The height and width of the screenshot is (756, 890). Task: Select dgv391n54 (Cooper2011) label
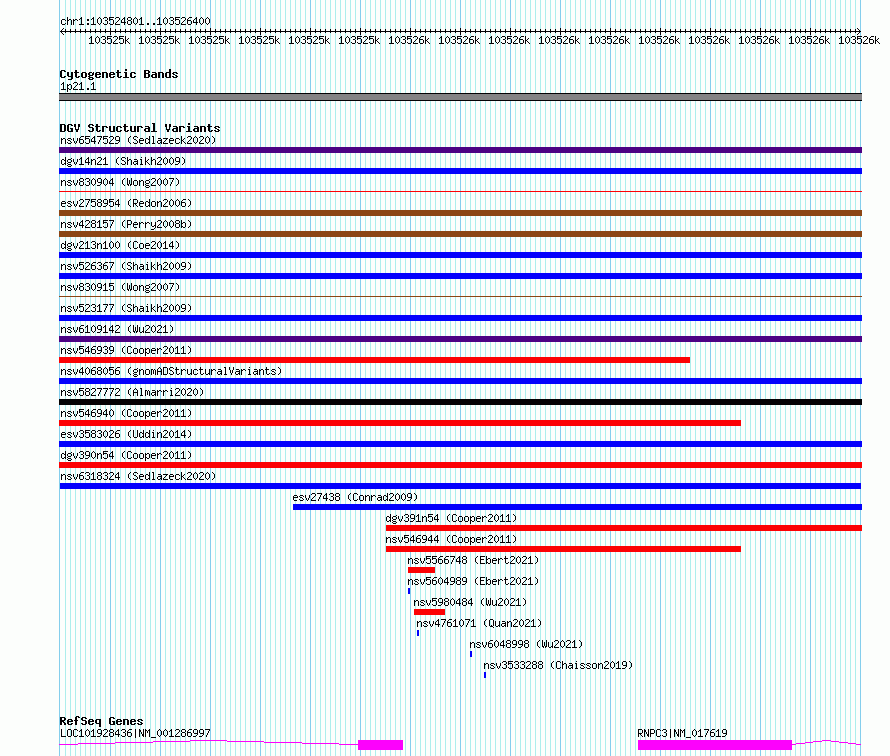pyautogui.click(x=451, y=518)
